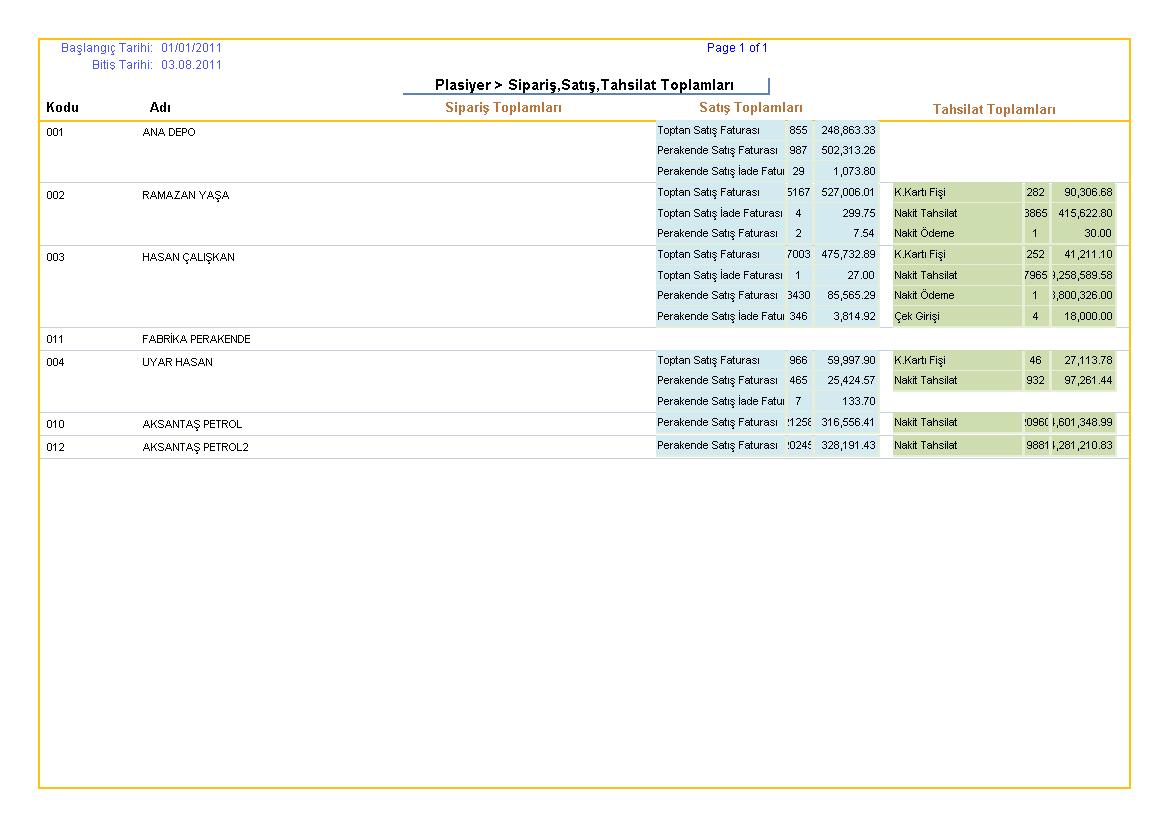Select the sales amount 1,073.80

tap(854, 171)
